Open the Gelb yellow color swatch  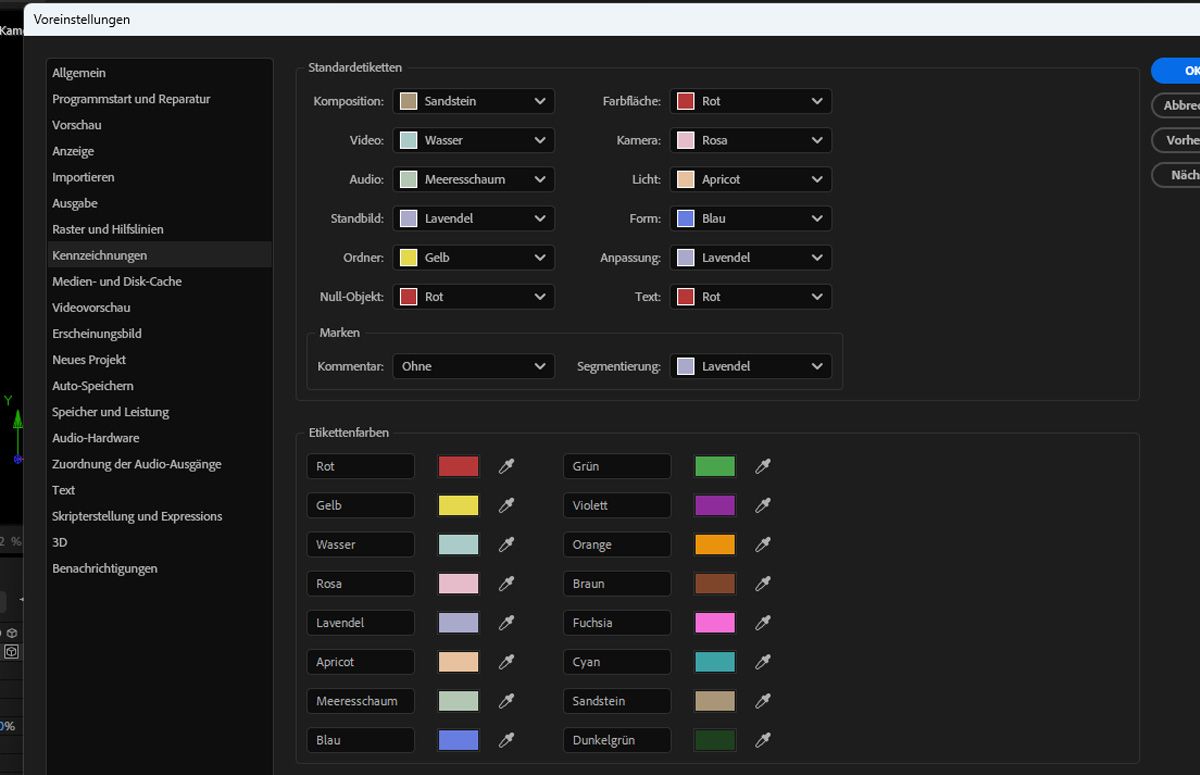(x=459, y=505)
